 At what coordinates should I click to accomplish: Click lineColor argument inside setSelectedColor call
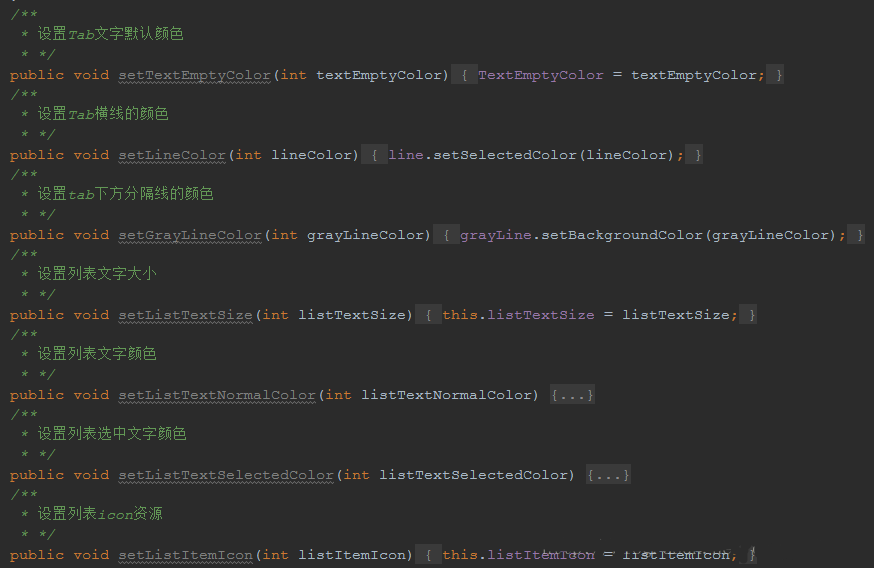click(627, 155)
